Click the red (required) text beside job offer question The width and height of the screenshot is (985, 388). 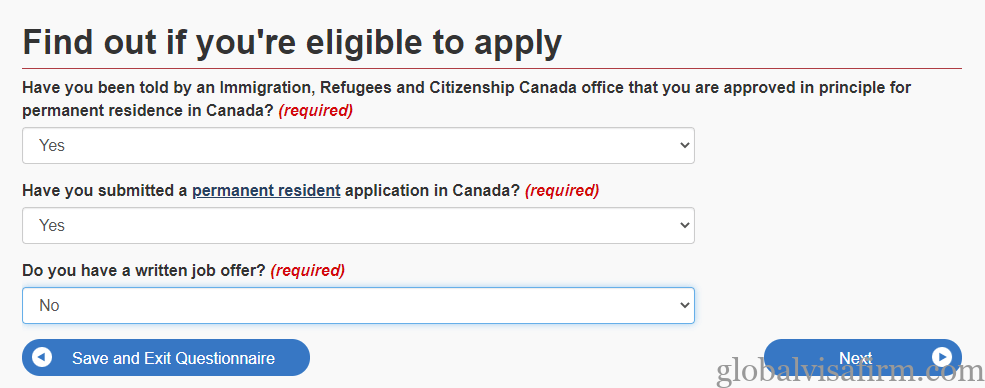[308, 271]
